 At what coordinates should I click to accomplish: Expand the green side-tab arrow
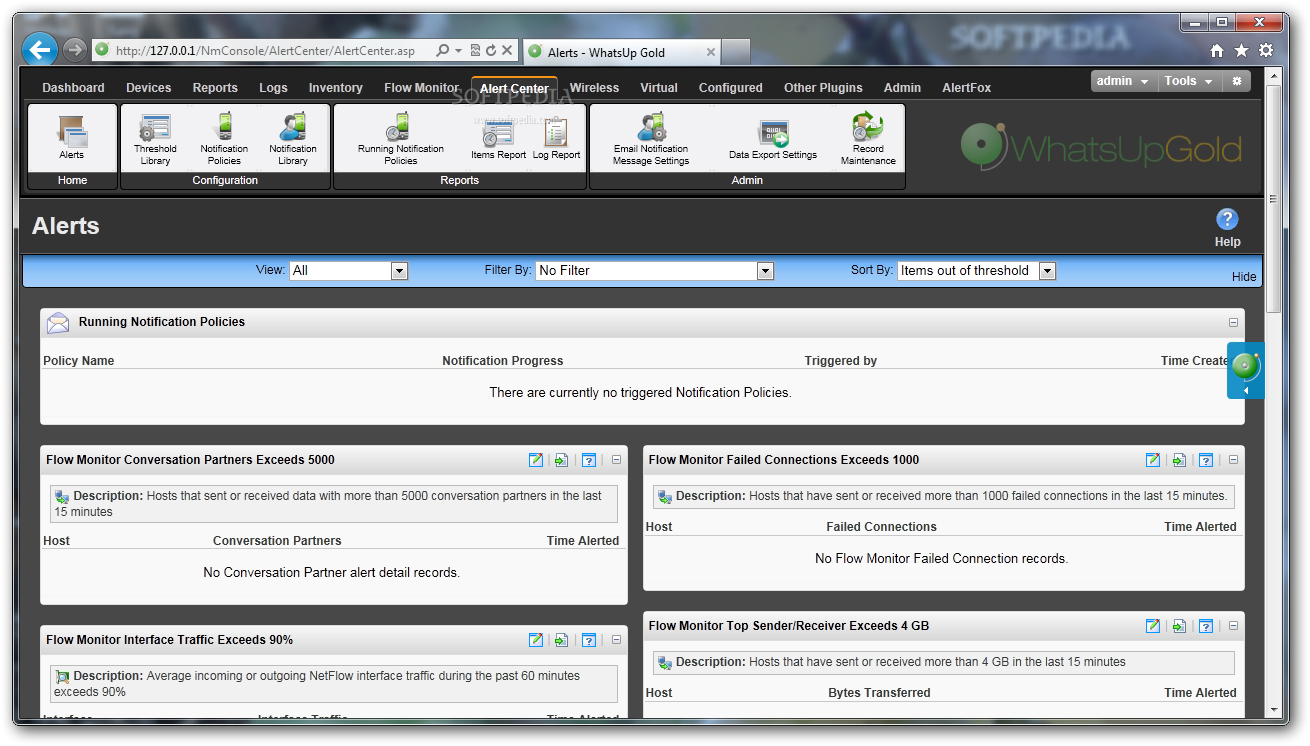point(1245,391)
